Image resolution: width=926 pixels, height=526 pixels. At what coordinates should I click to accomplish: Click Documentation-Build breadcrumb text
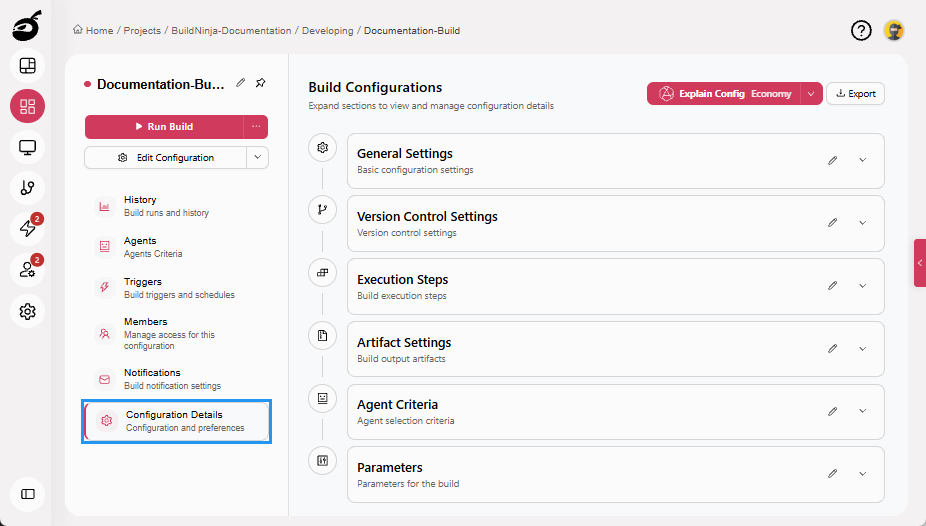tap(412, 30)
